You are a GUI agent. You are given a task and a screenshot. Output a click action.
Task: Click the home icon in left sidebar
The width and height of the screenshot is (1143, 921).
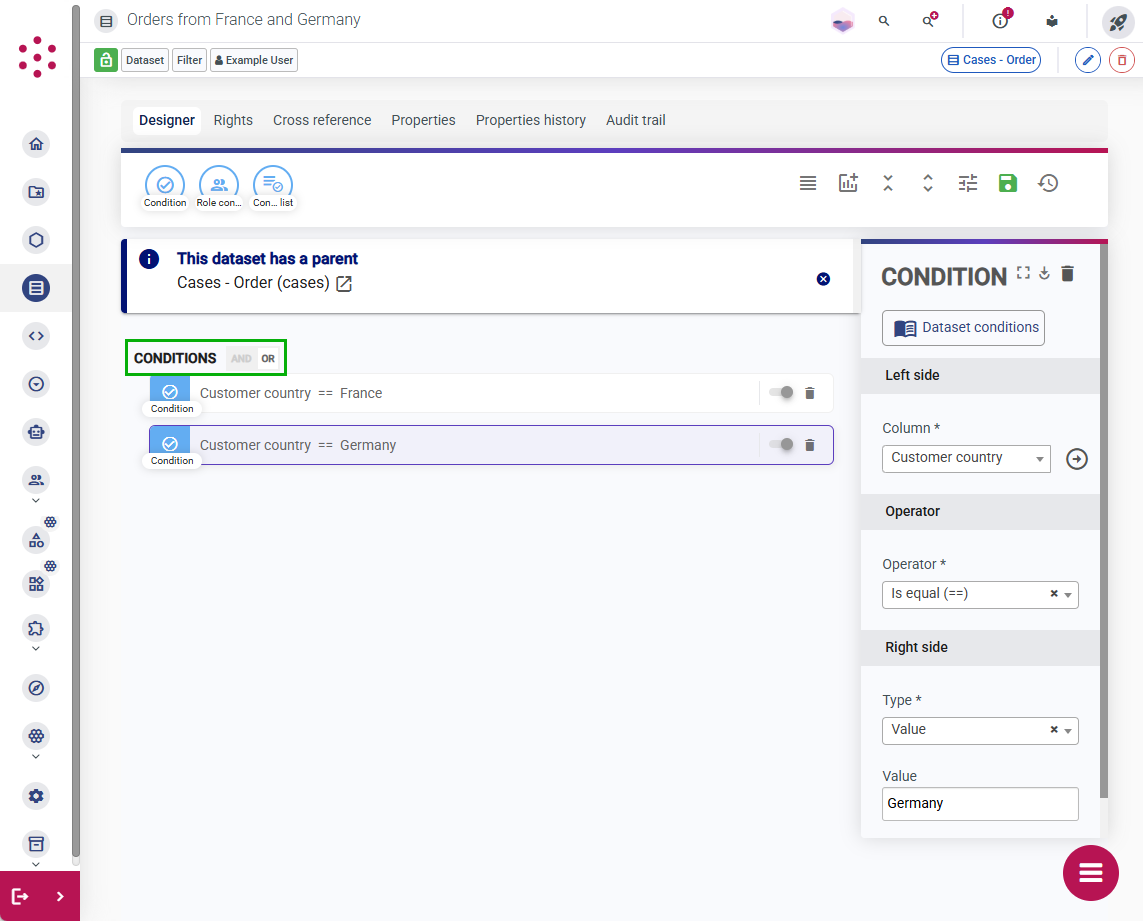tap(36, 144)
